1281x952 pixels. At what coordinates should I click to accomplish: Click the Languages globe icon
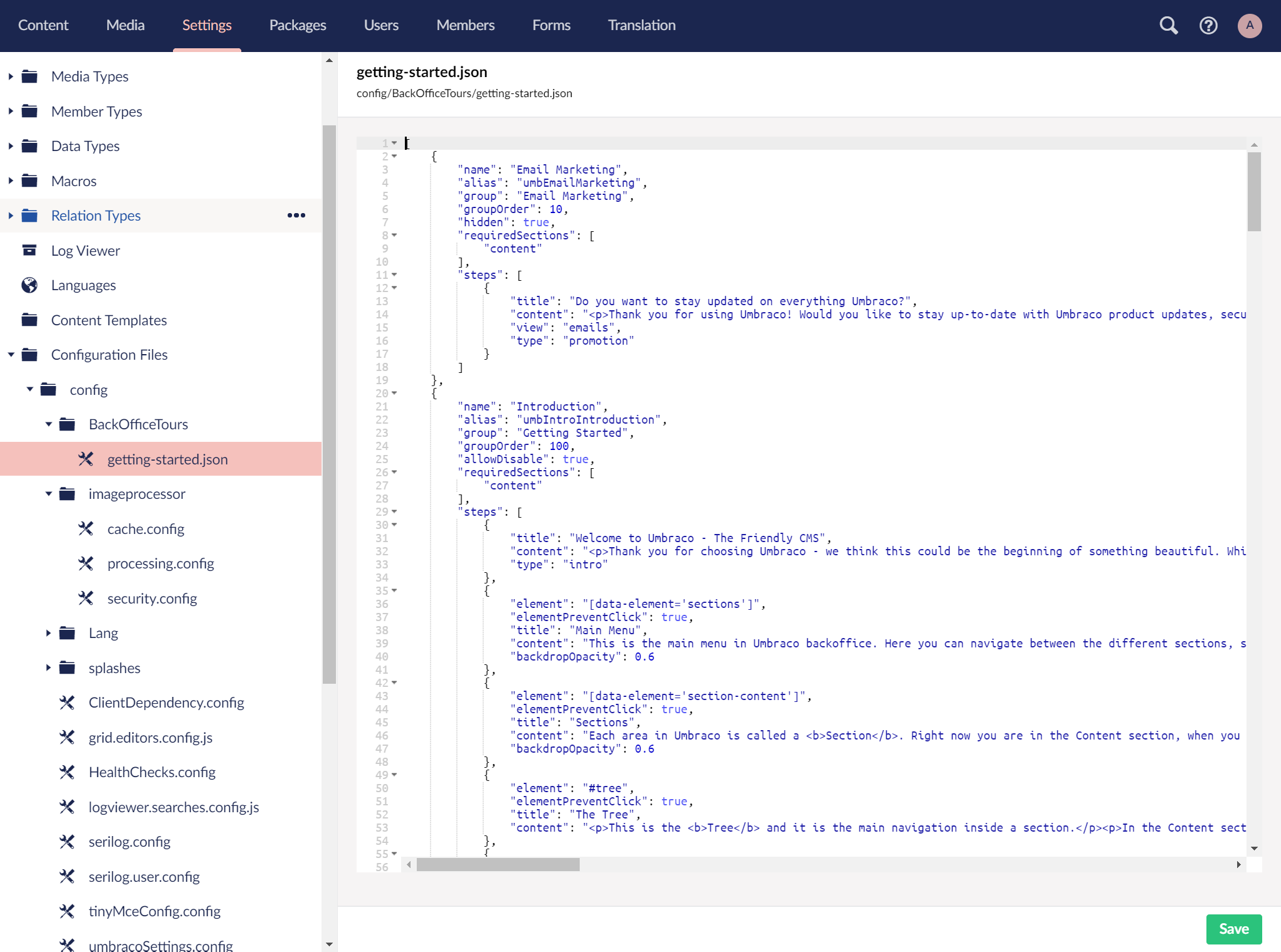coord(29,285)
